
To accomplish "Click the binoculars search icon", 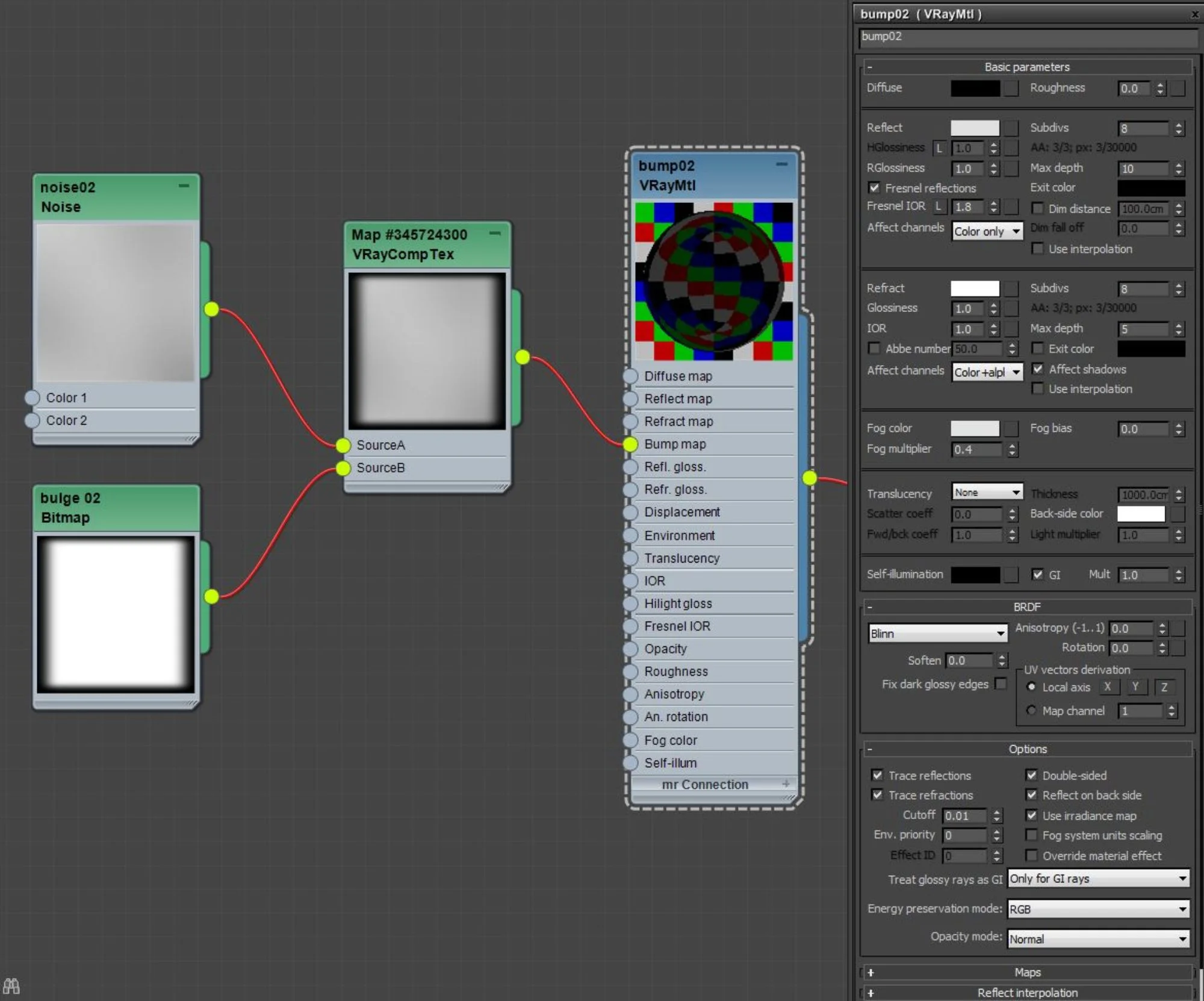I will pos(11,986).
